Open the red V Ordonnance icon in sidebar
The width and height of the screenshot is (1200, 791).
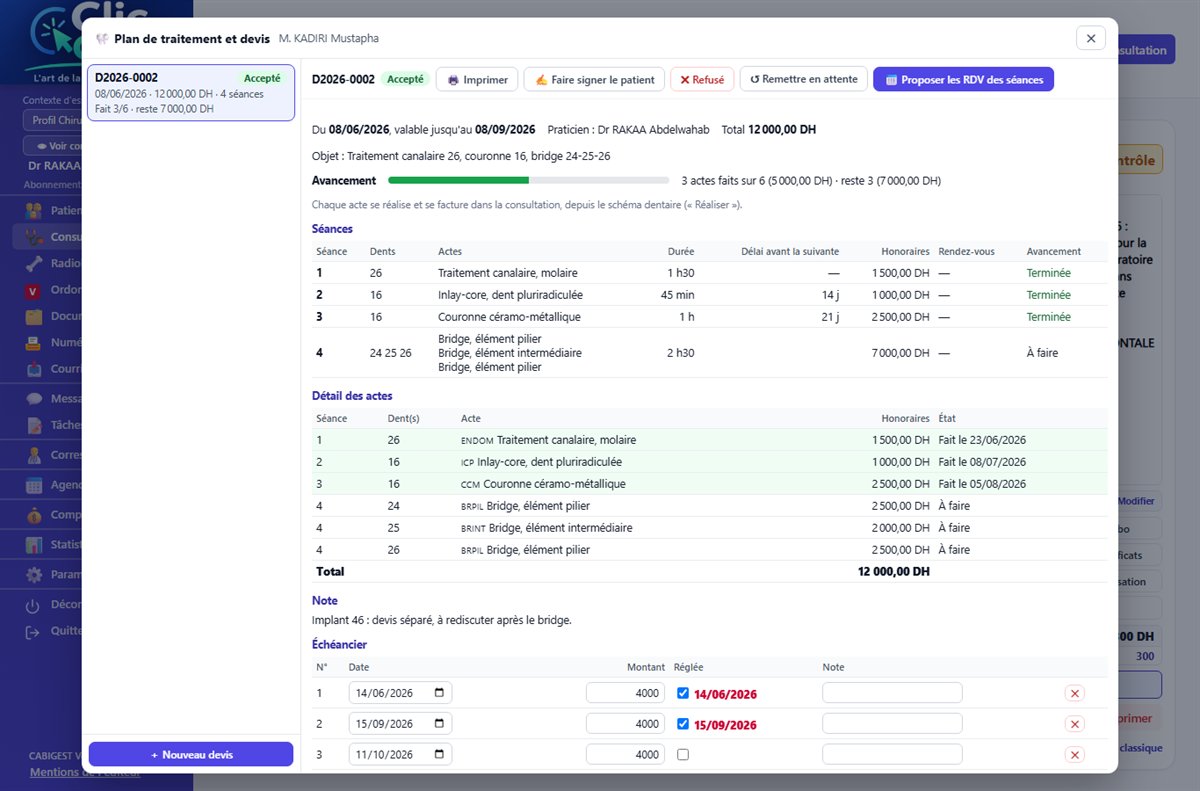pyautogui.click(x=34, y=290)
